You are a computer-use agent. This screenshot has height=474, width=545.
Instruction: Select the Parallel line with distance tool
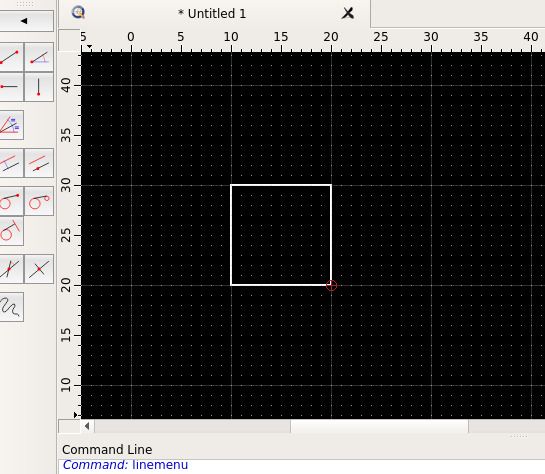click(10, 163)
